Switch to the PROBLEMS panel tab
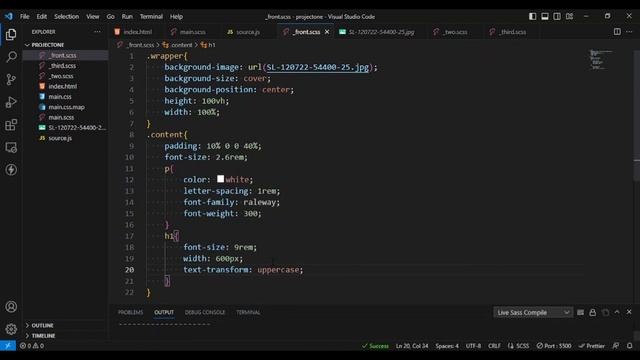Screen dimensions: 640x360 pyautogui.click(x=130, y=312)
